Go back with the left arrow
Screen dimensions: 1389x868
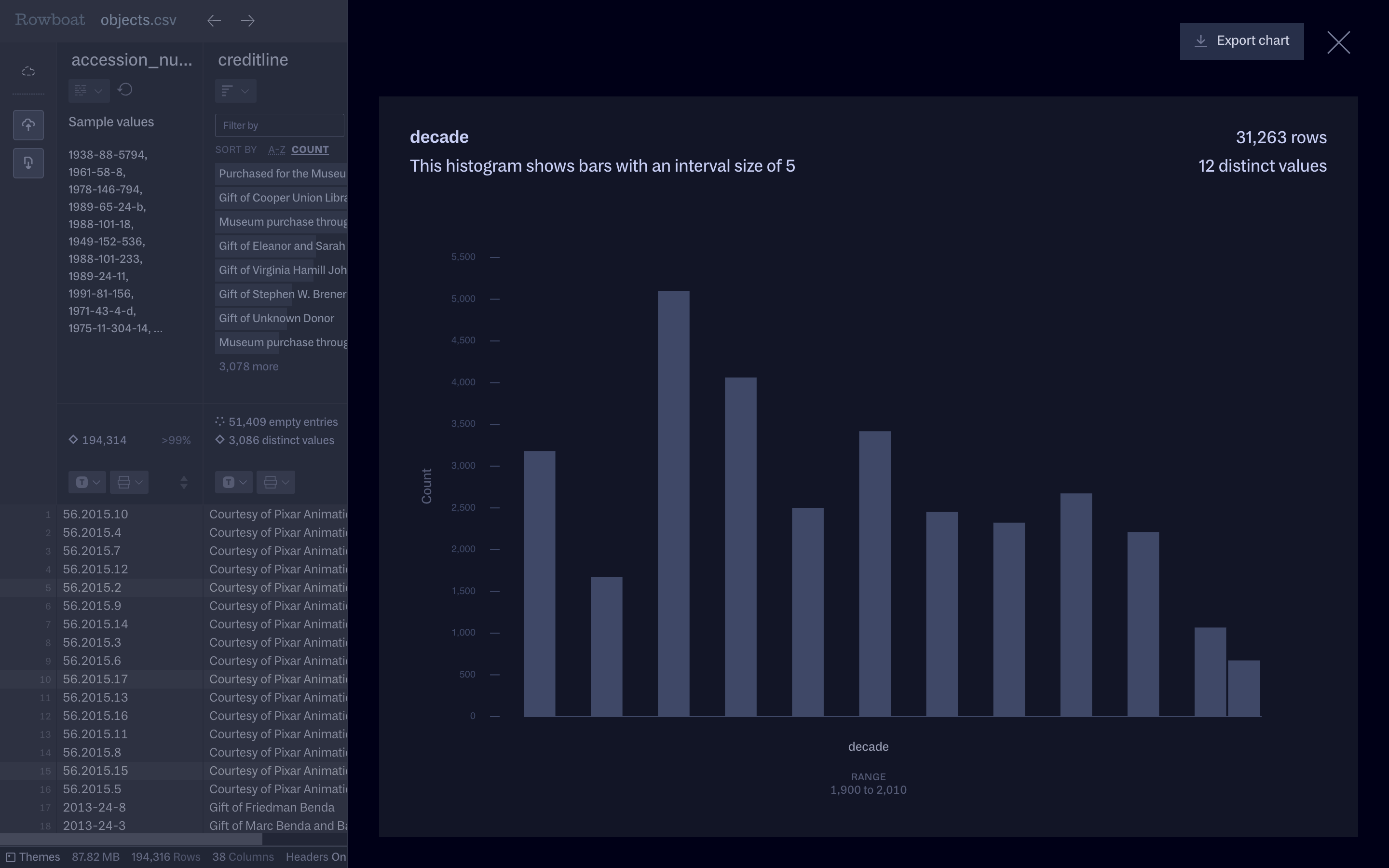(214, 21)
